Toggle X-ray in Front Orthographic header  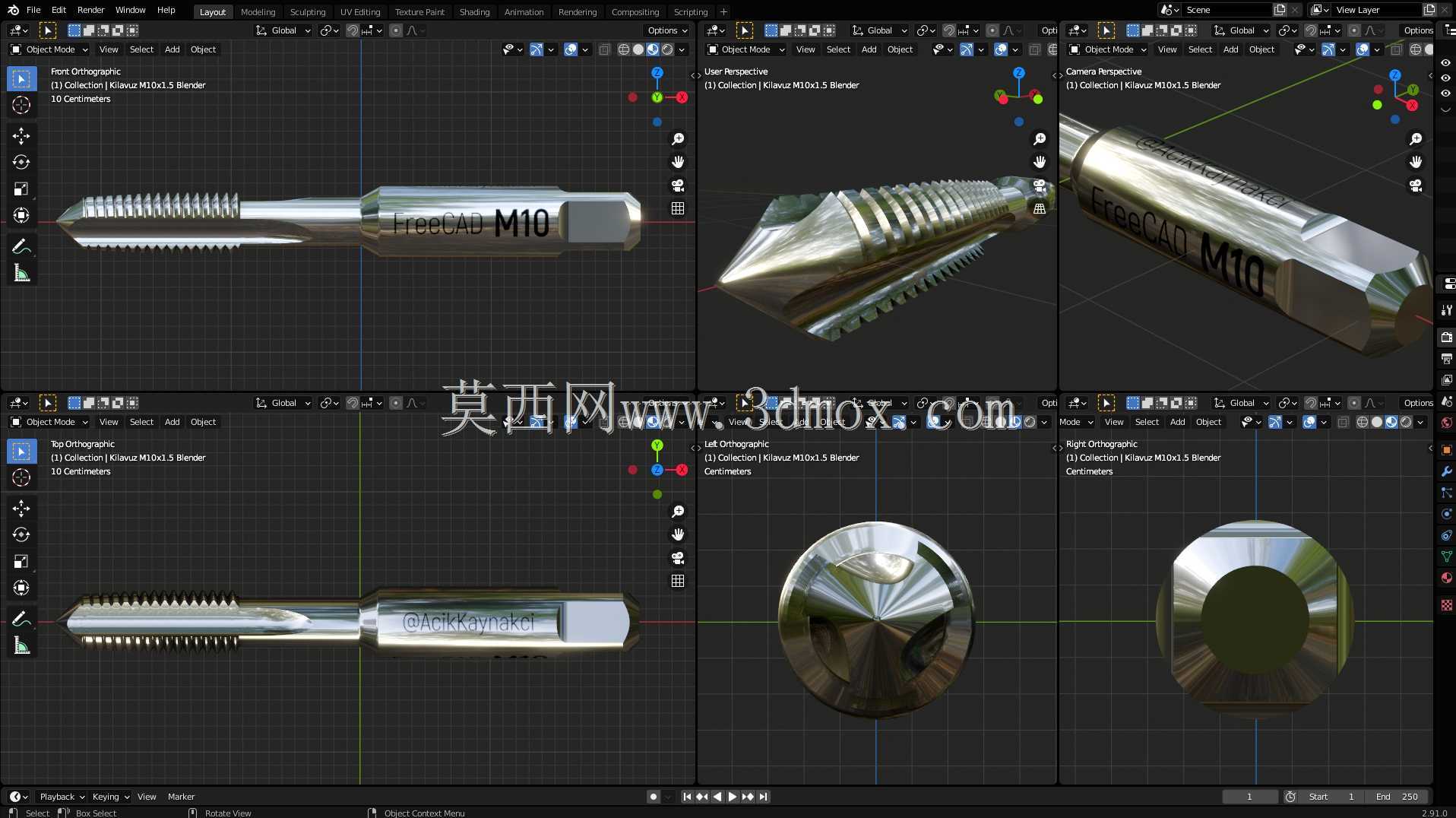(604, 49)
